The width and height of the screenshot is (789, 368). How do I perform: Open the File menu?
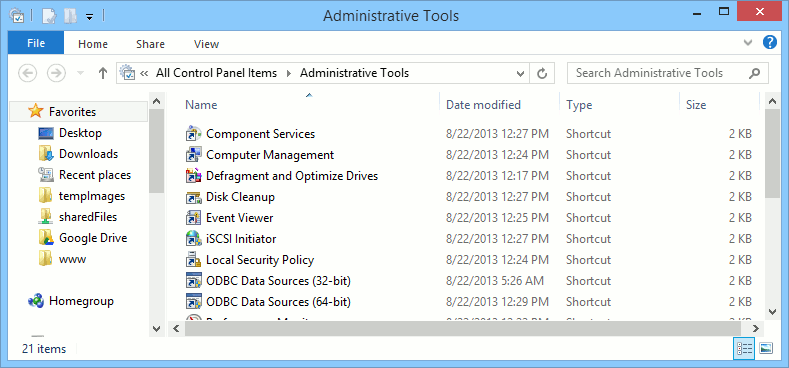[x=36, y=43]
